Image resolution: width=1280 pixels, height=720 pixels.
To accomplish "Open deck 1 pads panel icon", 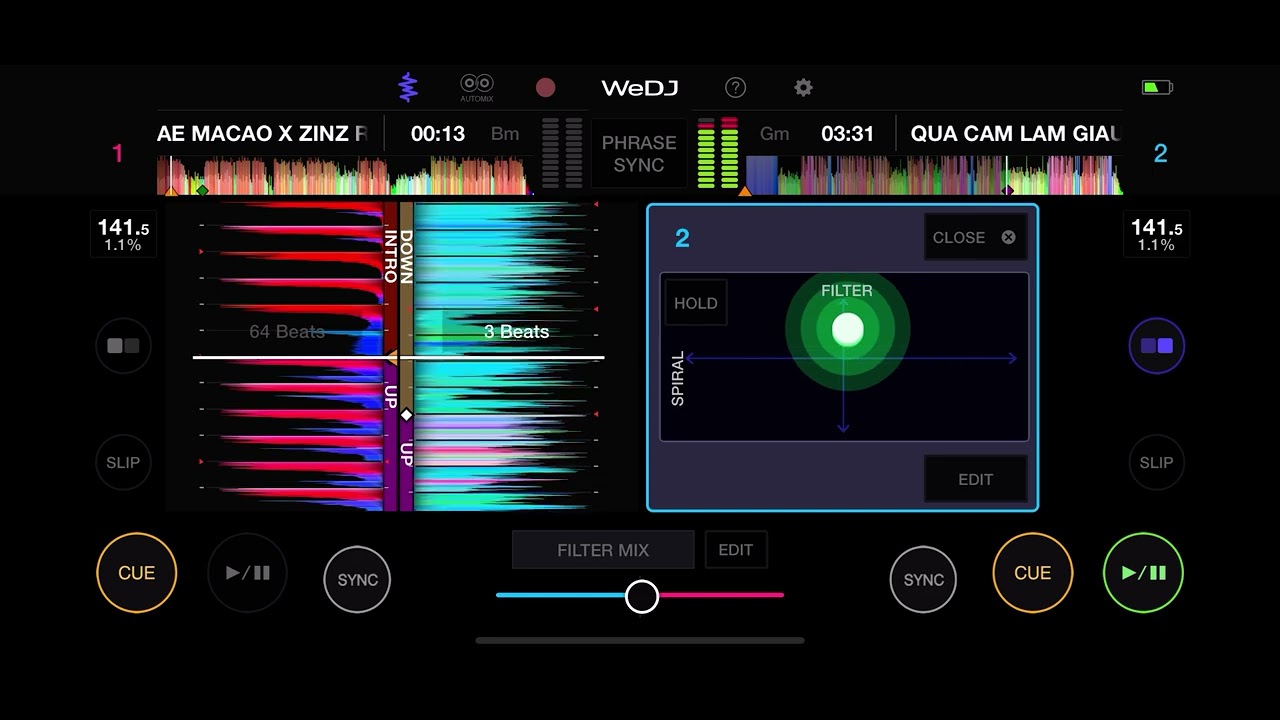I will [123, 346].
